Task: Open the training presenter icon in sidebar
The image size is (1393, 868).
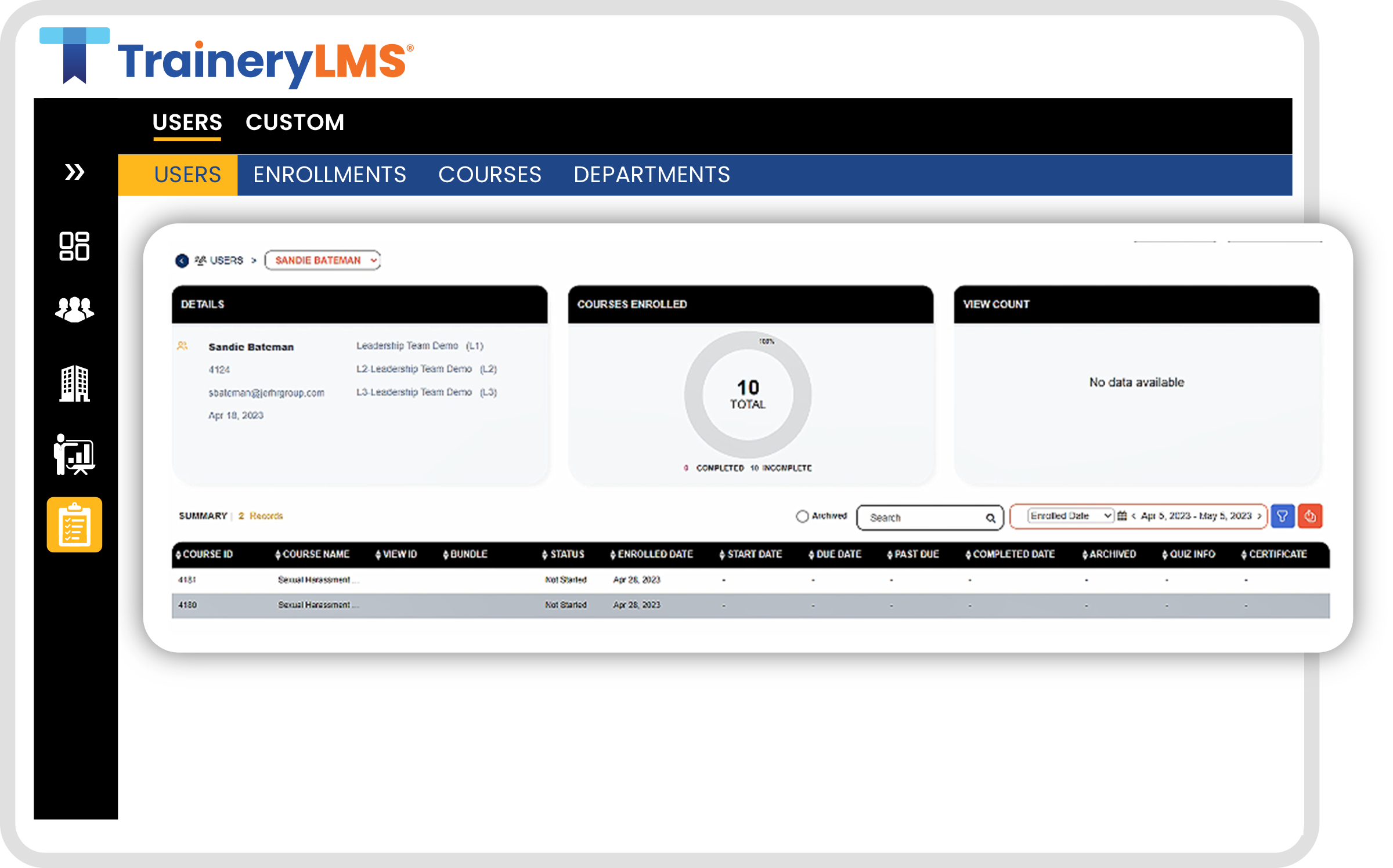Action: pos(74,455)
